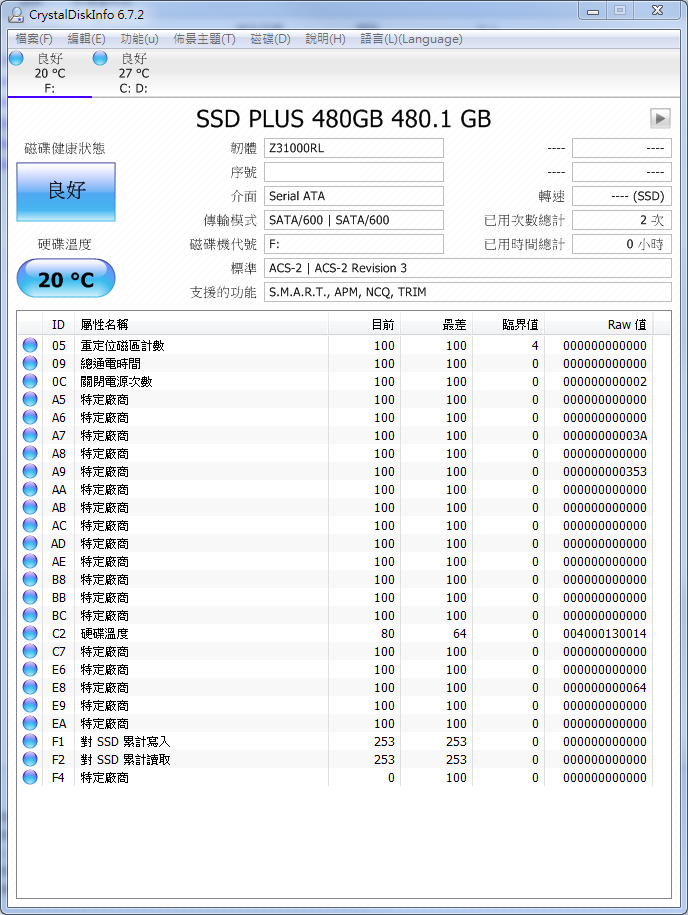
Task: Select the 重定位磁區計數 attribute name
Action: click(x=123, y=346)
